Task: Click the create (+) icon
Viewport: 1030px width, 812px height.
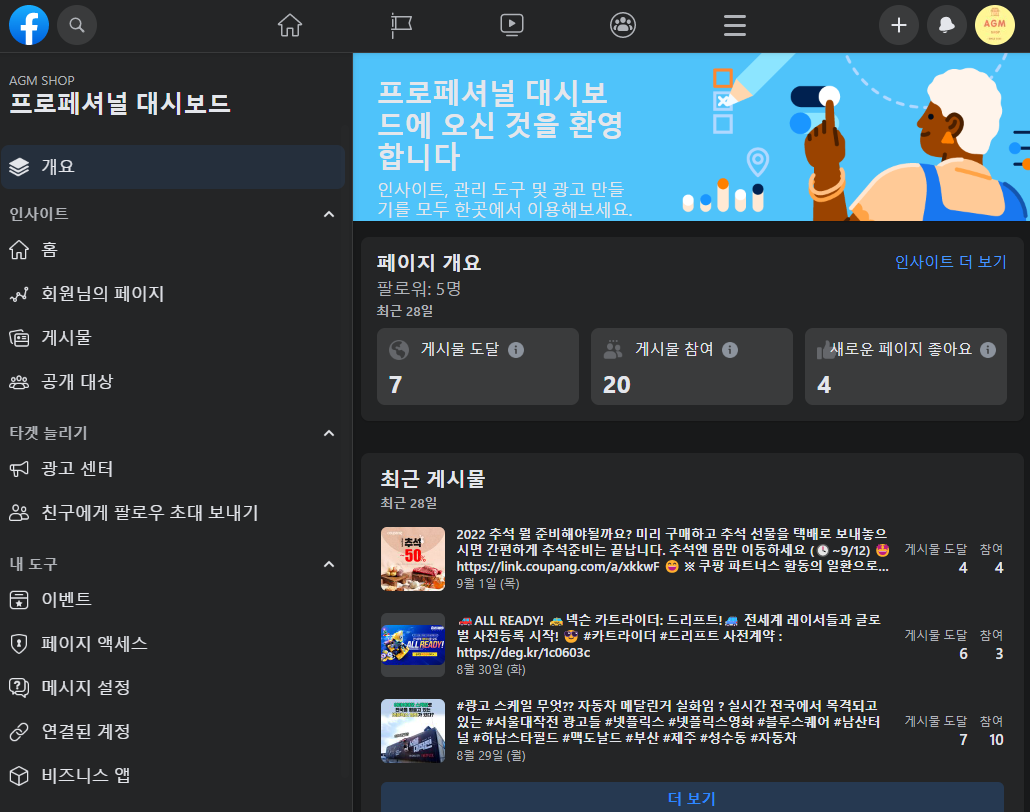Action: tap(898, 25)
